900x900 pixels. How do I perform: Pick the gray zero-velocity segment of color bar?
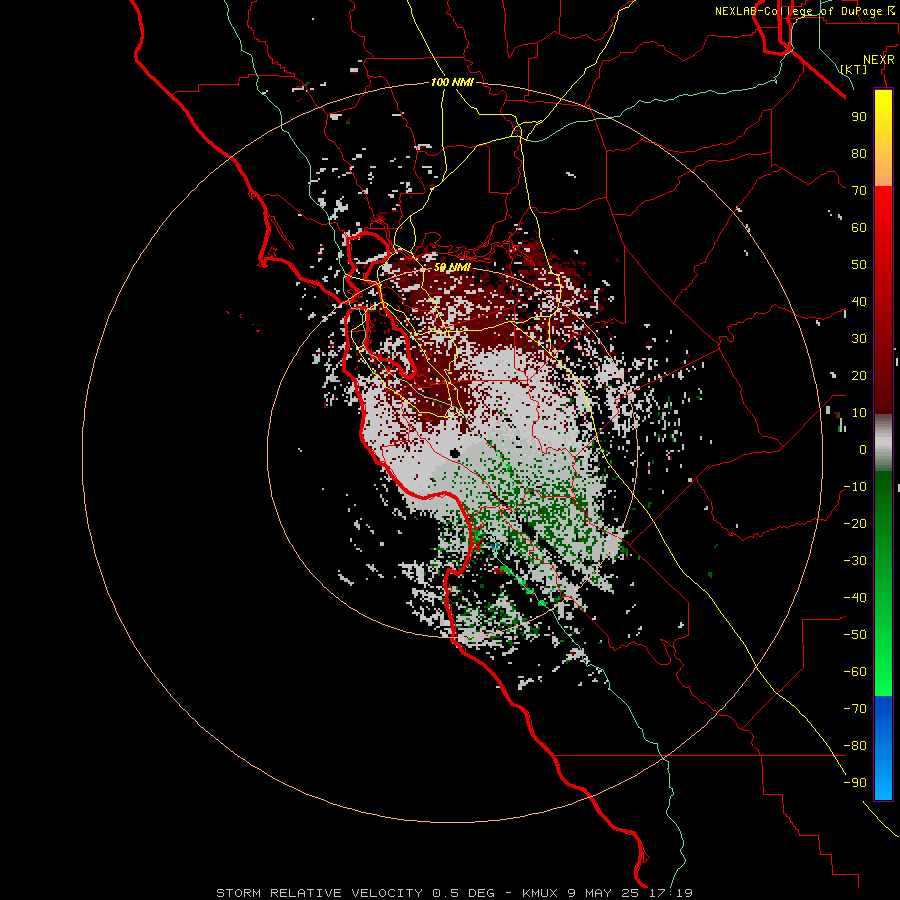click(883, 443)
